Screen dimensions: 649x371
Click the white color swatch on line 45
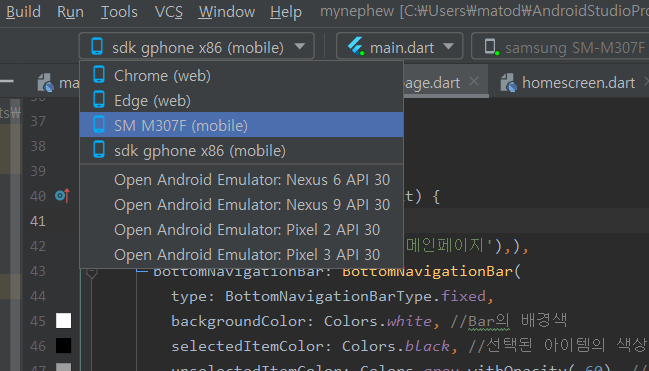tap(63, 320)
